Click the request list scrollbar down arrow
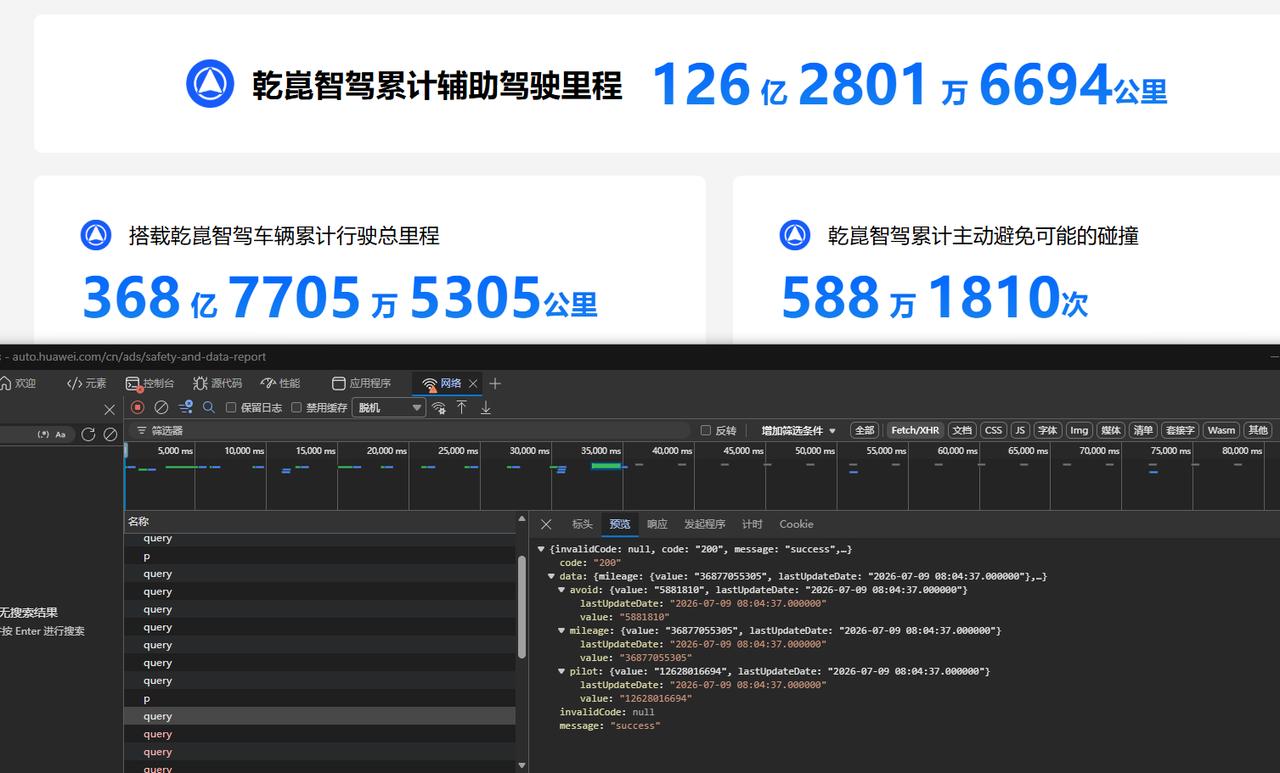The height and width of the screenshot is (773, 1280). [521, 766]
